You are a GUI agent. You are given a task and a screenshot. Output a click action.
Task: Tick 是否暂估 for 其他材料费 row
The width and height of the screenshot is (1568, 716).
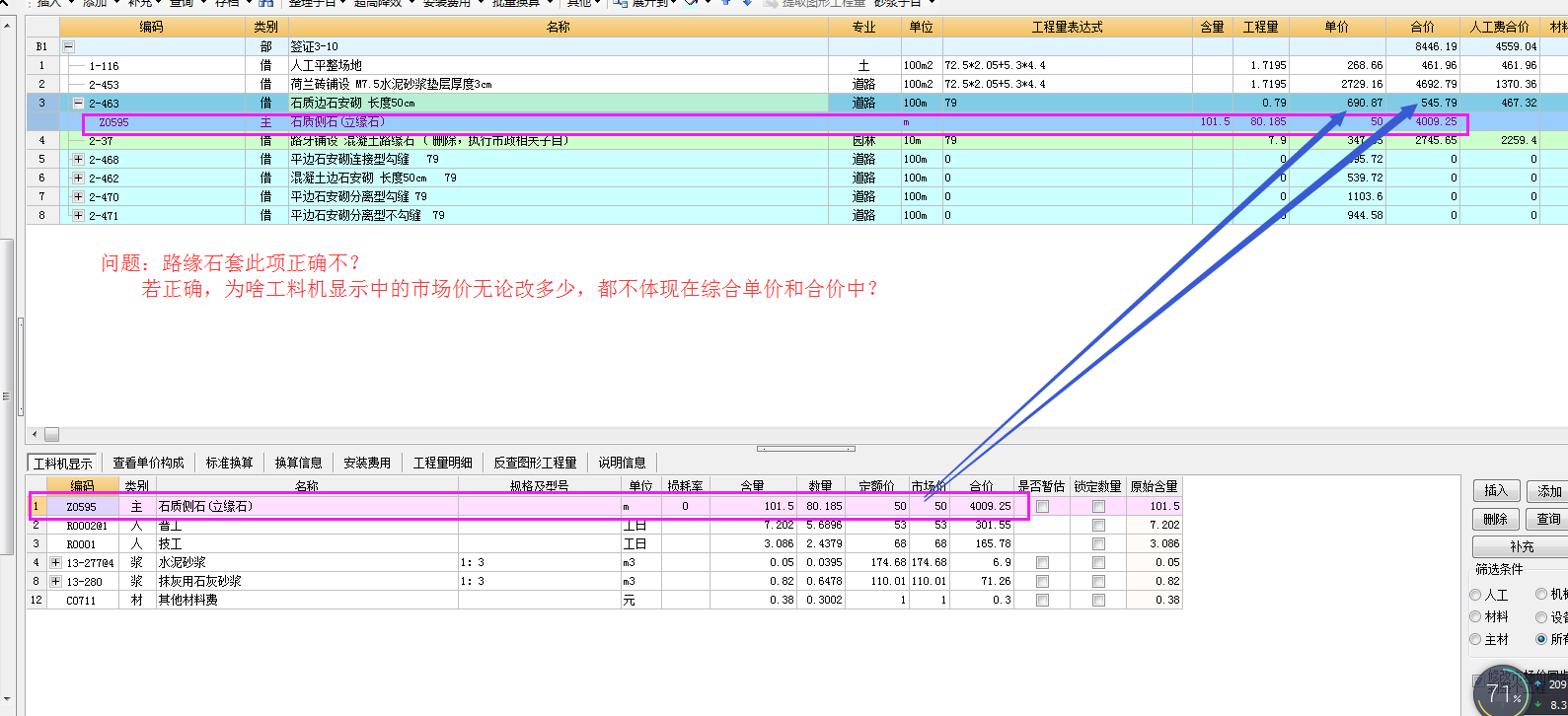click(1042, 600)
